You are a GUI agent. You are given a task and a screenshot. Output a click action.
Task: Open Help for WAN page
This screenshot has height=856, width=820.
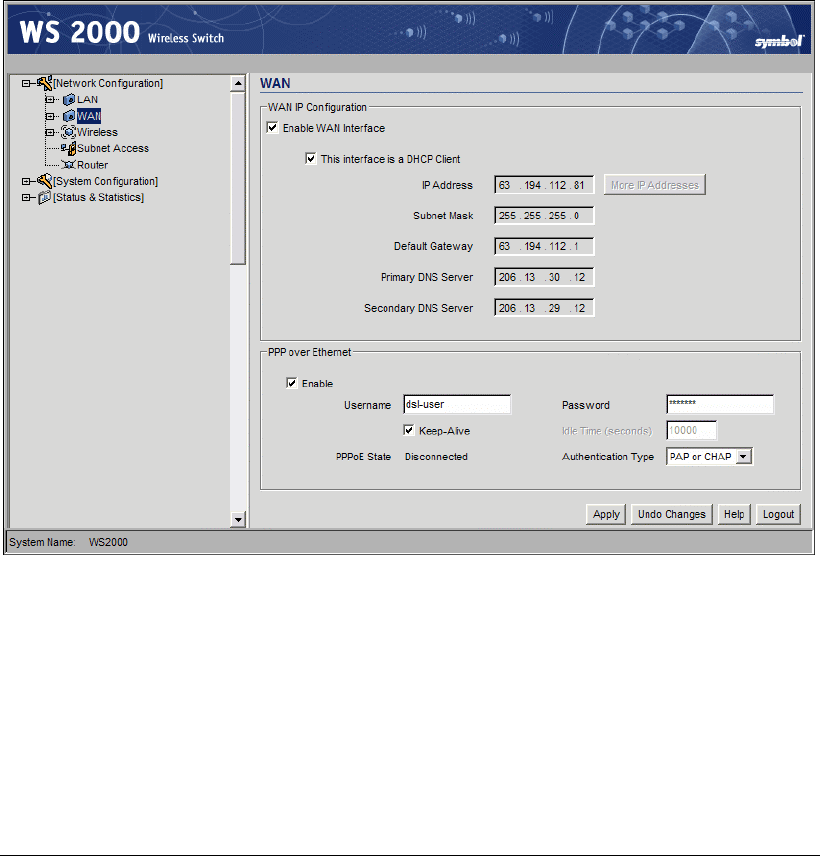point(734,514)
